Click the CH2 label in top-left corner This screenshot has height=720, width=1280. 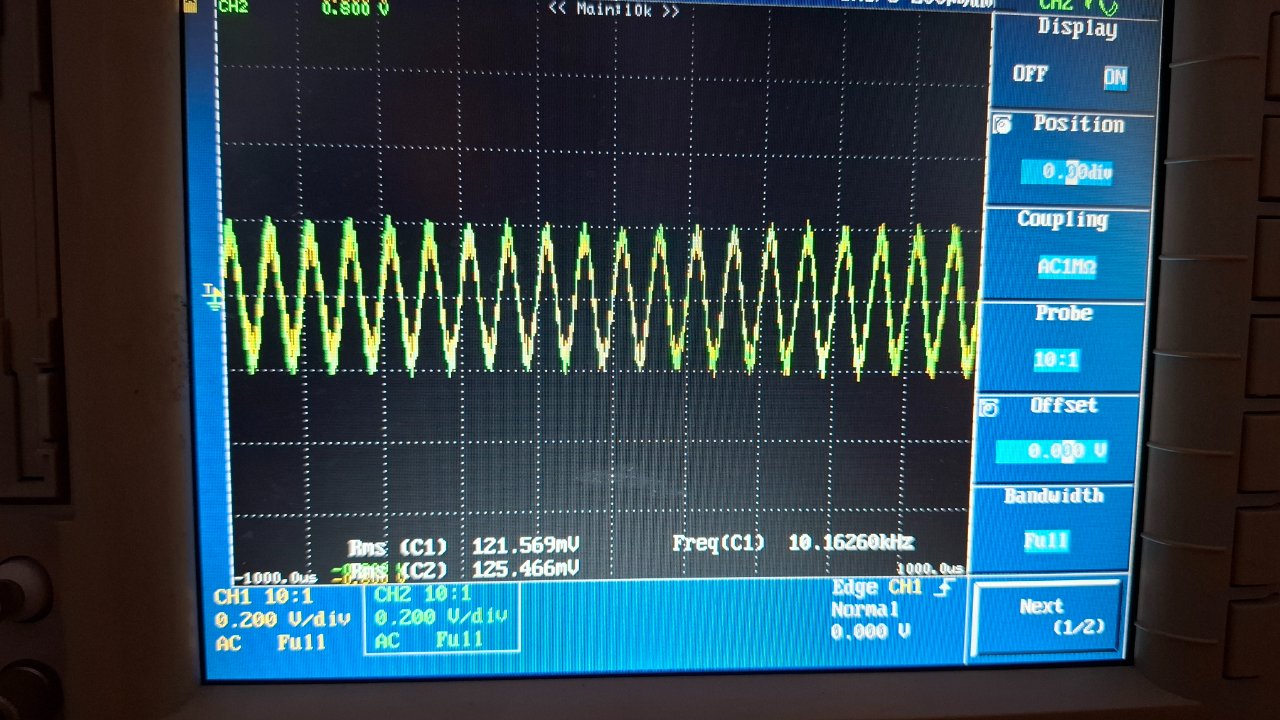[x=233, y=7]
